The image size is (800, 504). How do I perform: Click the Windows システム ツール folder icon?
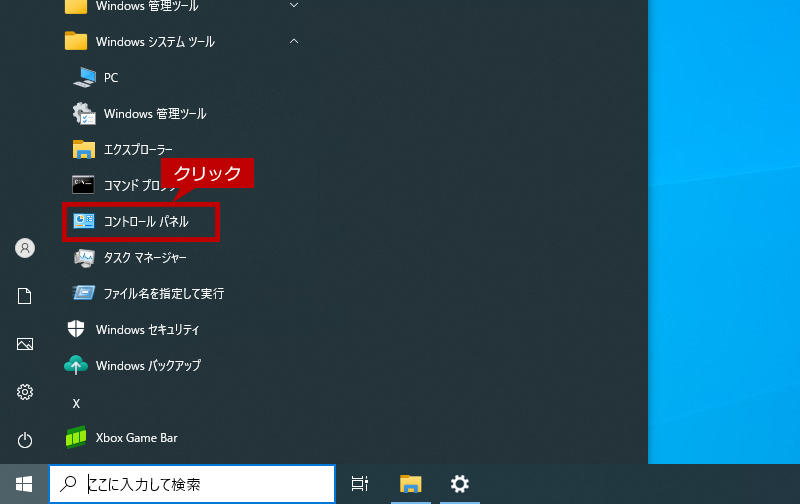76,41
